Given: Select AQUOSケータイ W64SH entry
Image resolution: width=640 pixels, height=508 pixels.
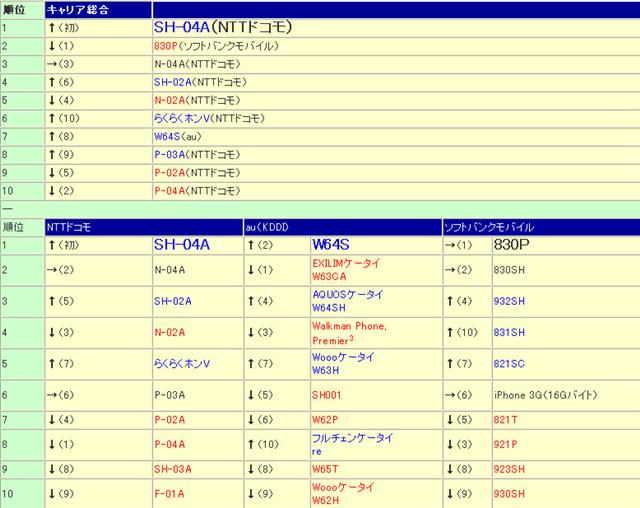Looking at the screenshot, I should 348,301.
